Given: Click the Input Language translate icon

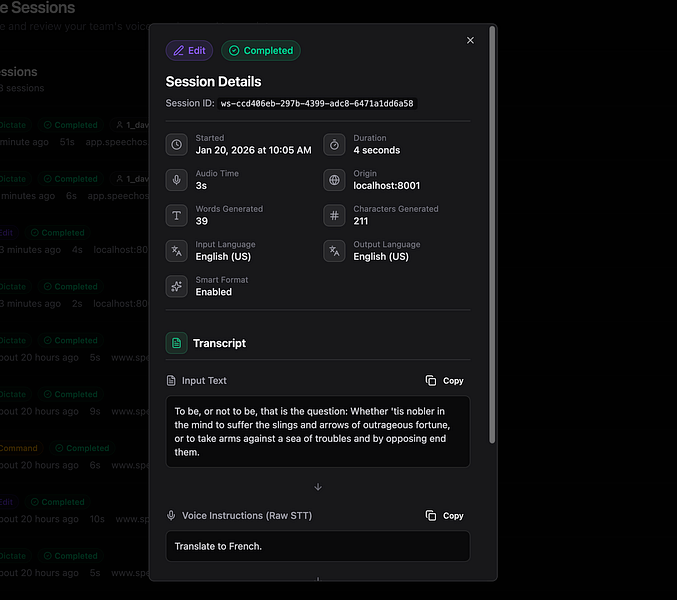Looking at the screenshot, I should (177, 251).
